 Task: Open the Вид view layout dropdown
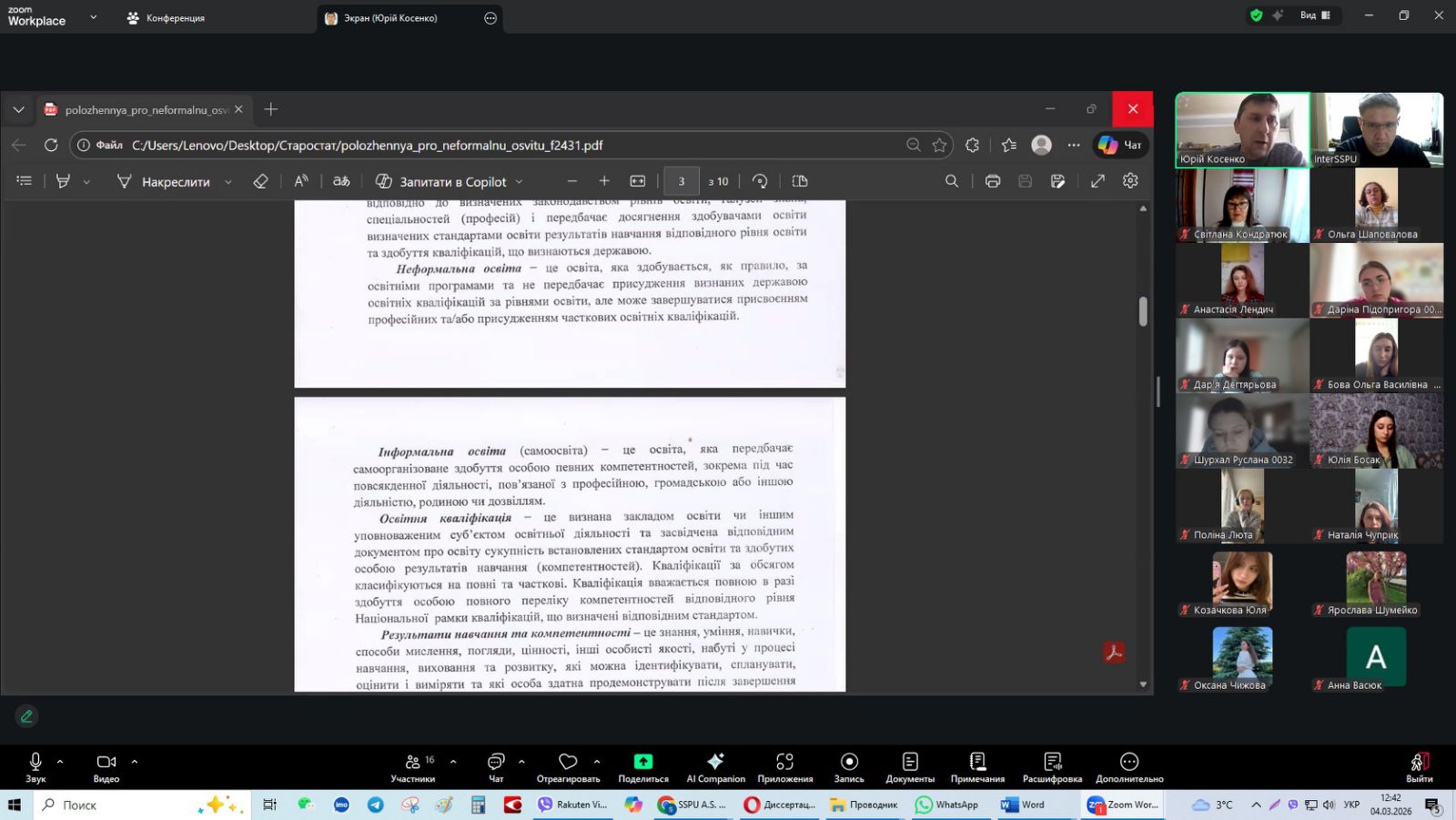tap(1314, 15)
